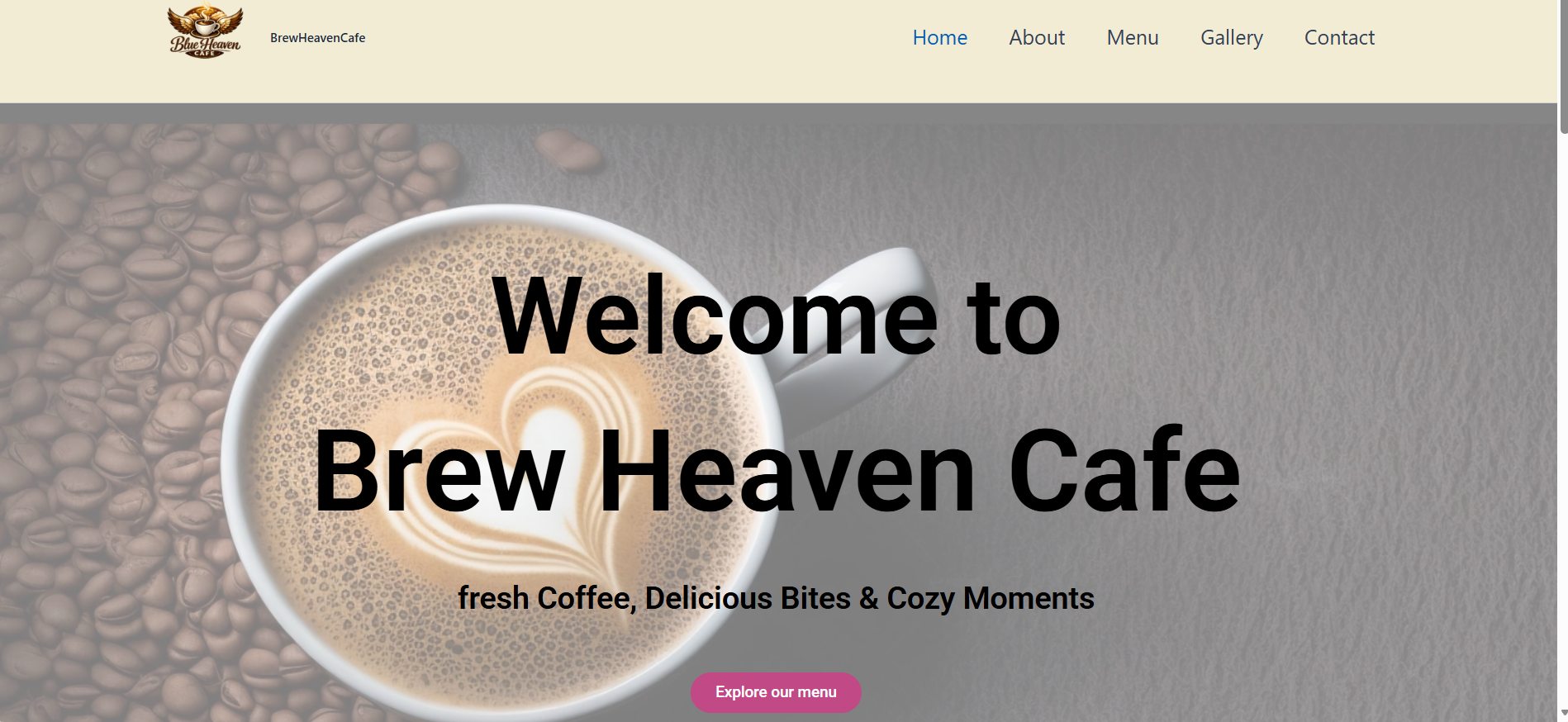The image size is (1568, 722).
Task: Click the scrollbar down arrow
Action: pos(1563,713)
